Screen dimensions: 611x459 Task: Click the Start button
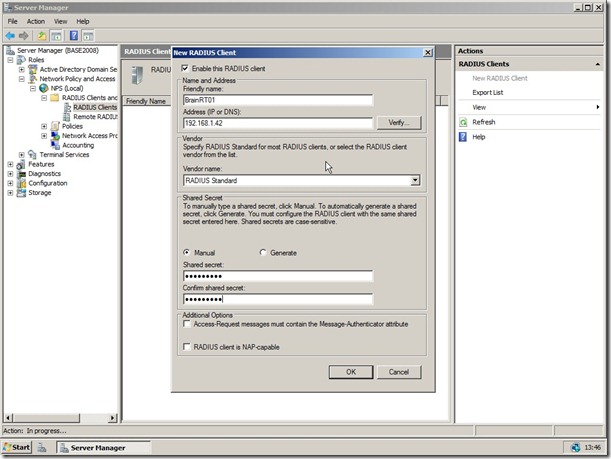click(x=17, y=447)
